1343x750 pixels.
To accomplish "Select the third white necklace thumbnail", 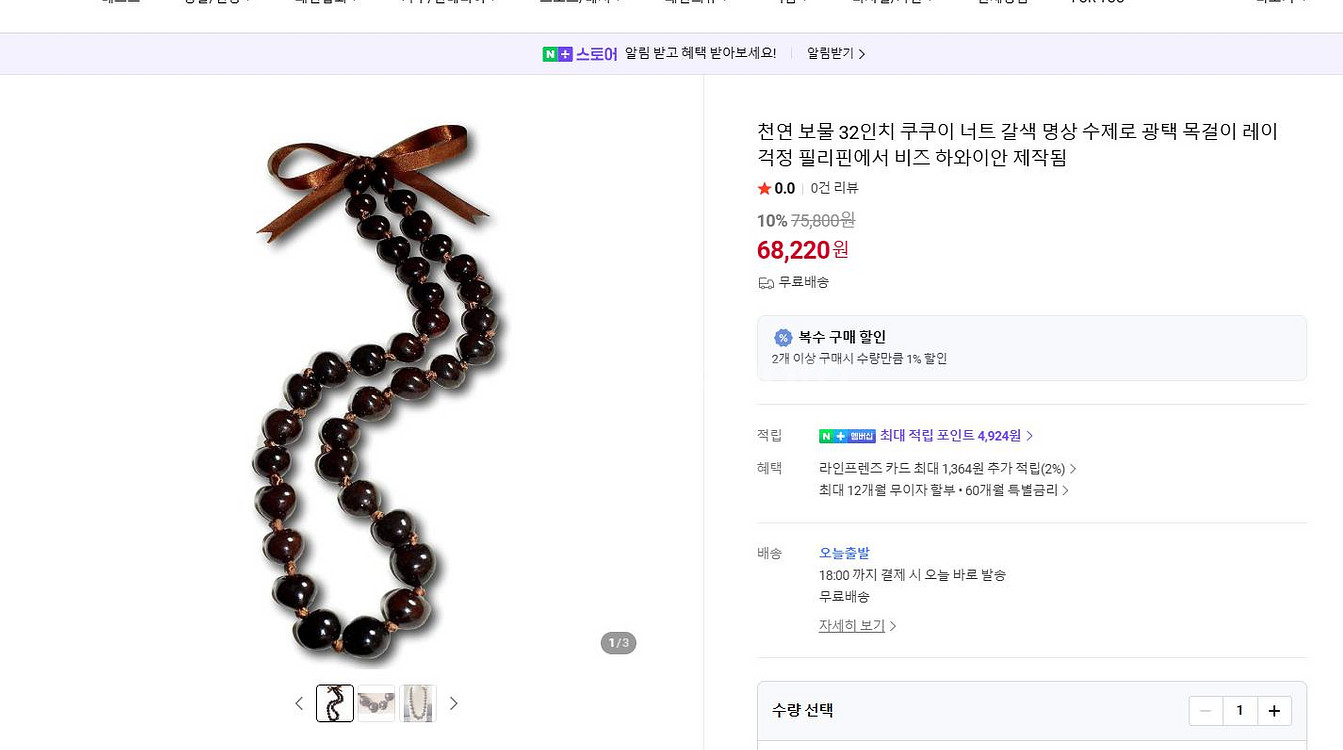I will click(418, 704).
